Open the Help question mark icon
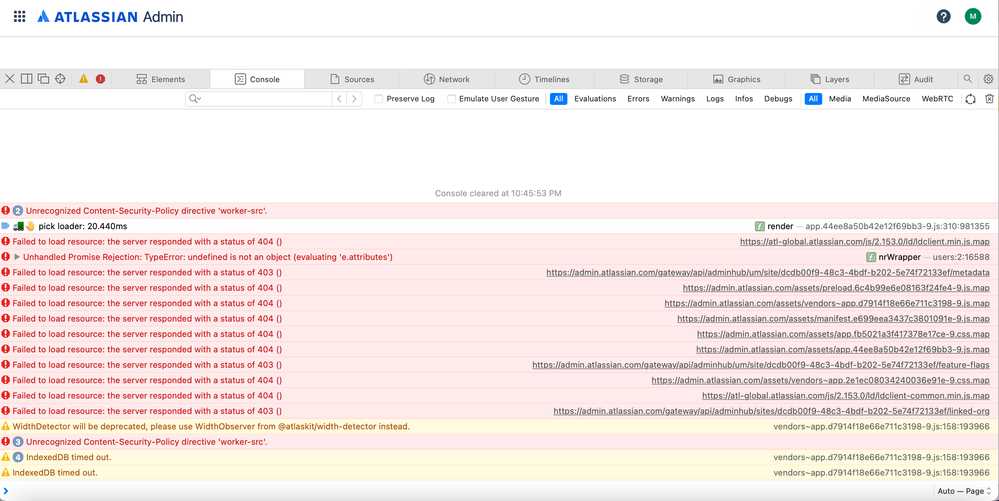The image size is (999, 501). click(x=944, y=17)
